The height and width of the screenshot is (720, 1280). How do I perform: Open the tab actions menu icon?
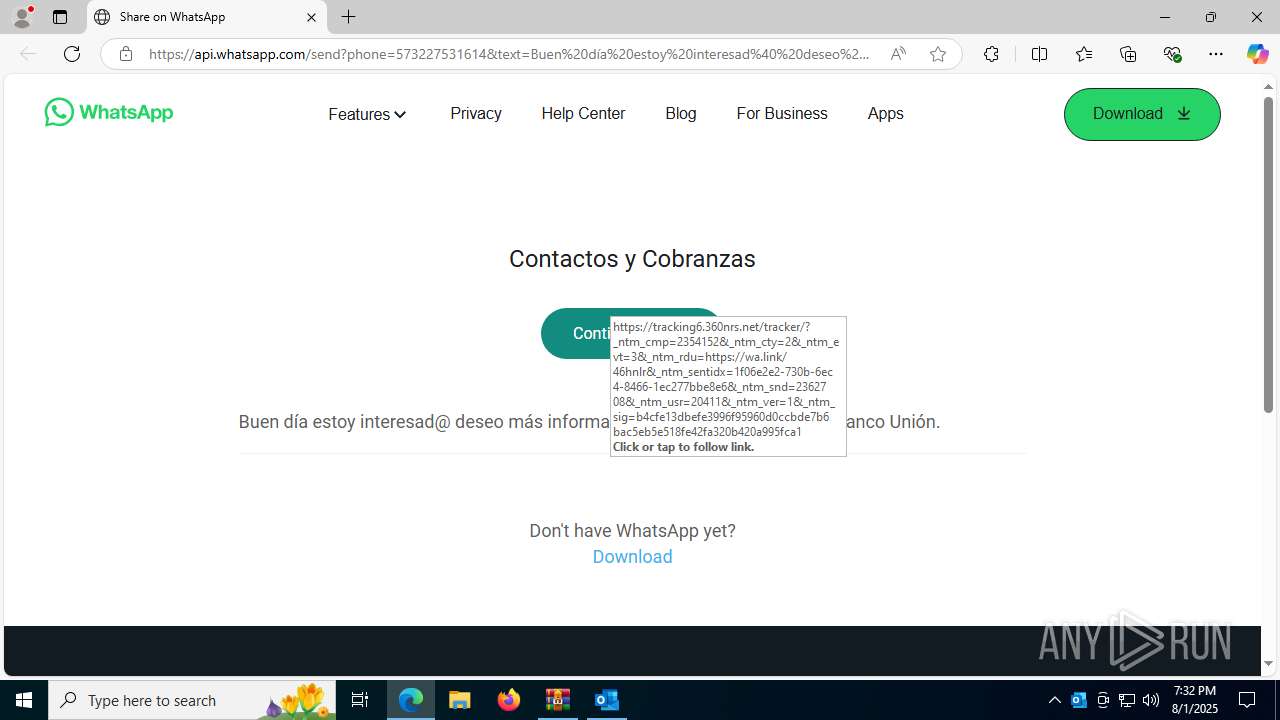(60, 17)
